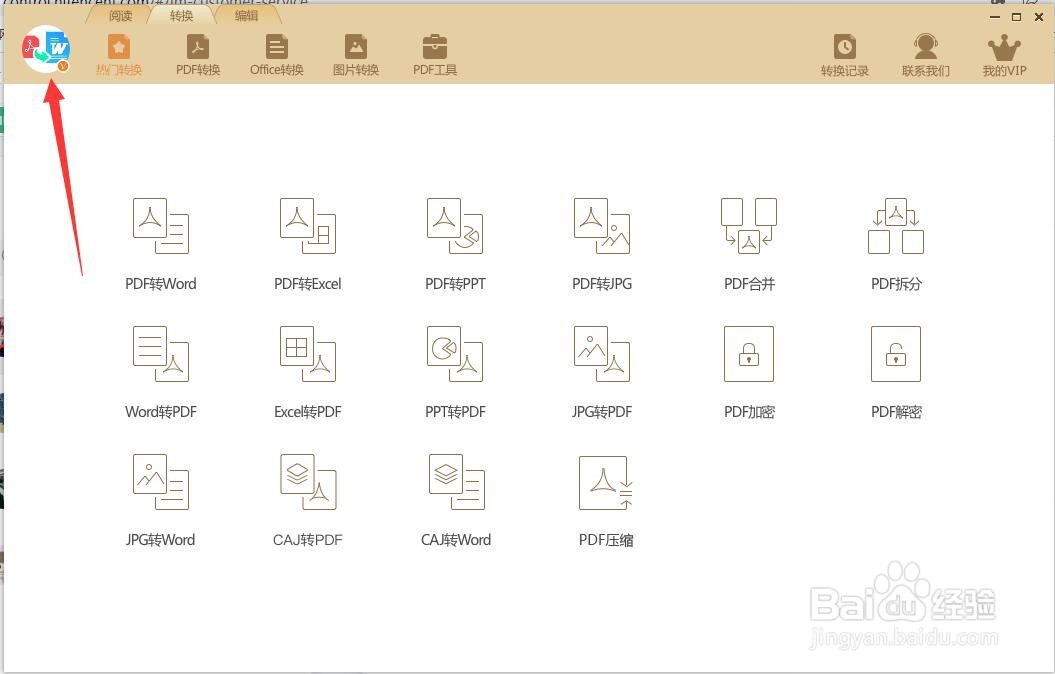Open the PDF转PPT converter
This screenshot has height=674, width=1055.
[x=455, y=244]
